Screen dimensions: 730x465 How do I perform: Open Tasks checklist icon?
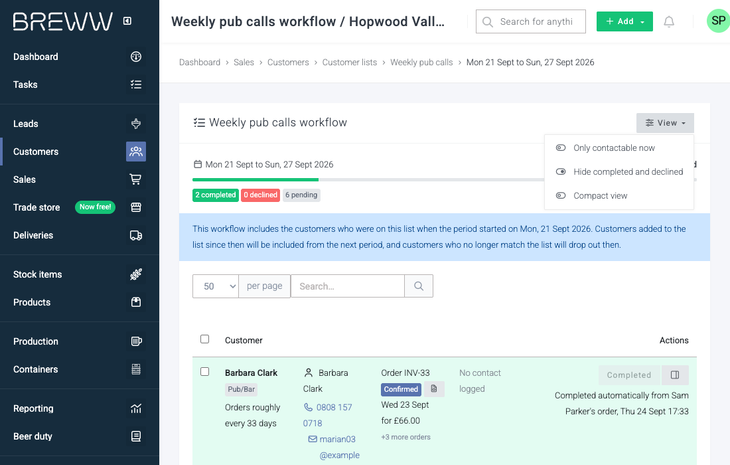tap(136, 85)
